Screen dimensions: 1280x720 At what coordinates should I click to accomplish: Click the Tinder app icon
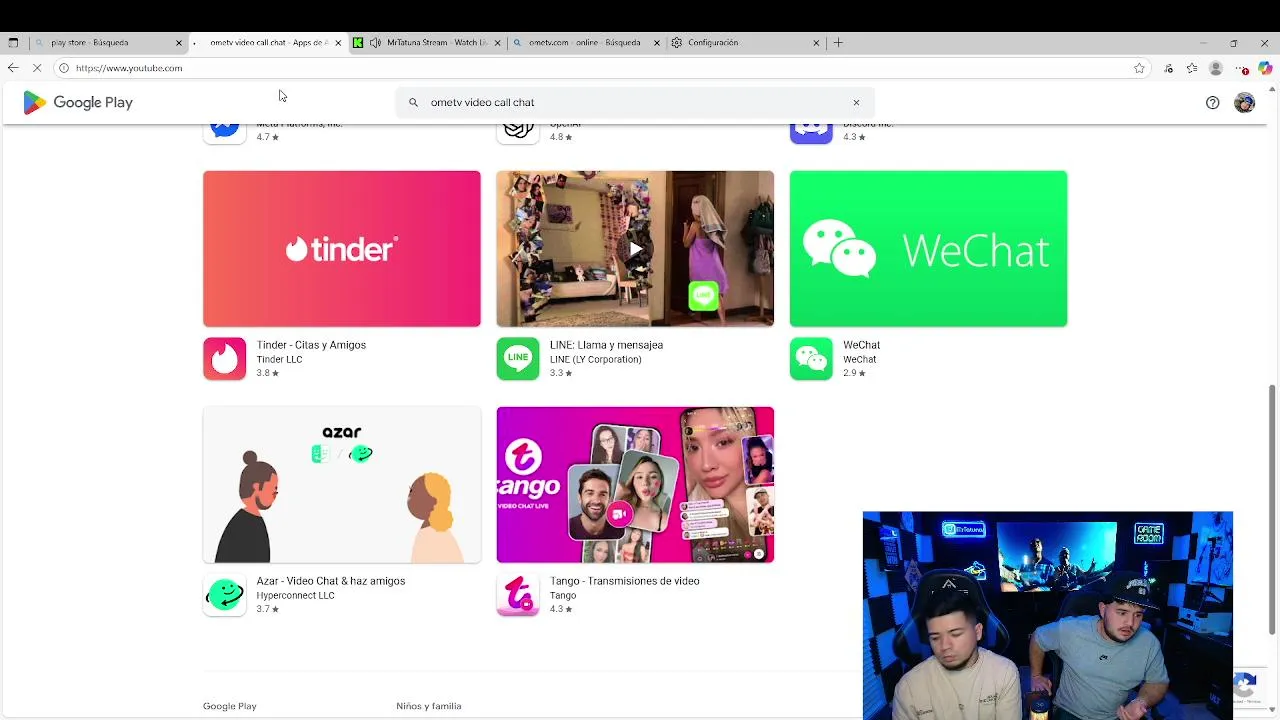(224, 359)
